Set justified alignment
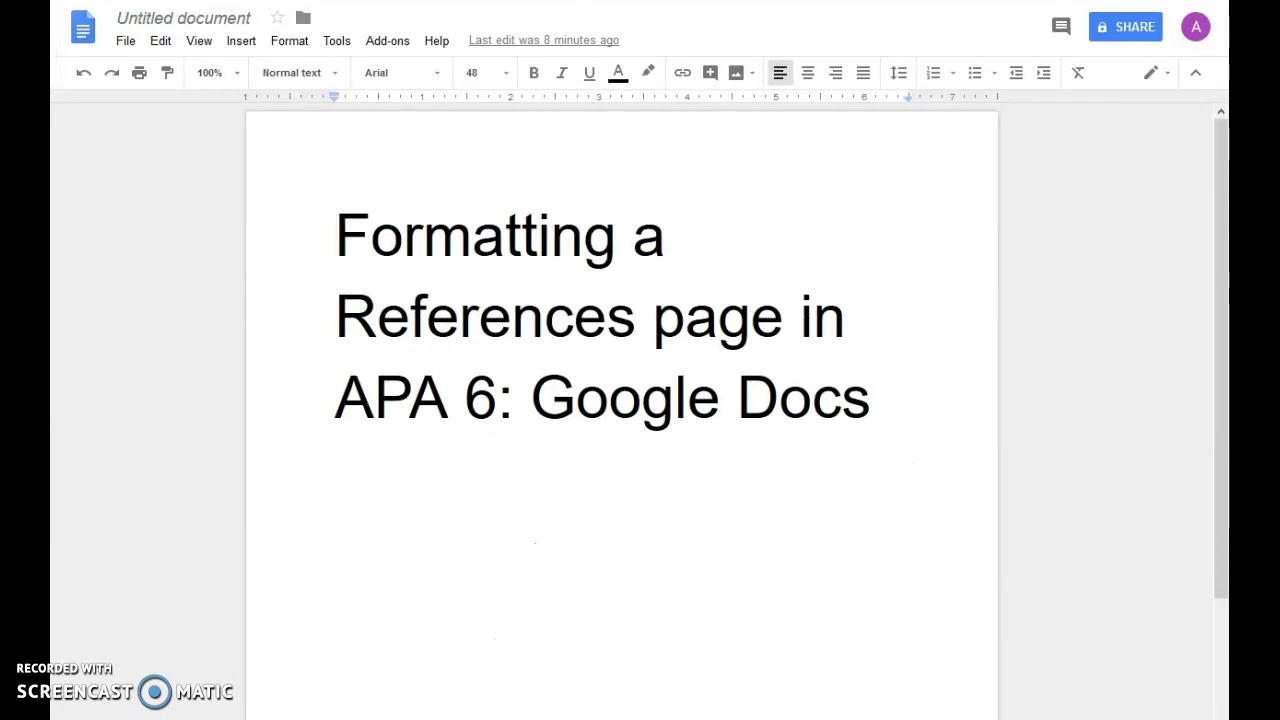The width and height of the screenshot is (1280, 720). 863,73
